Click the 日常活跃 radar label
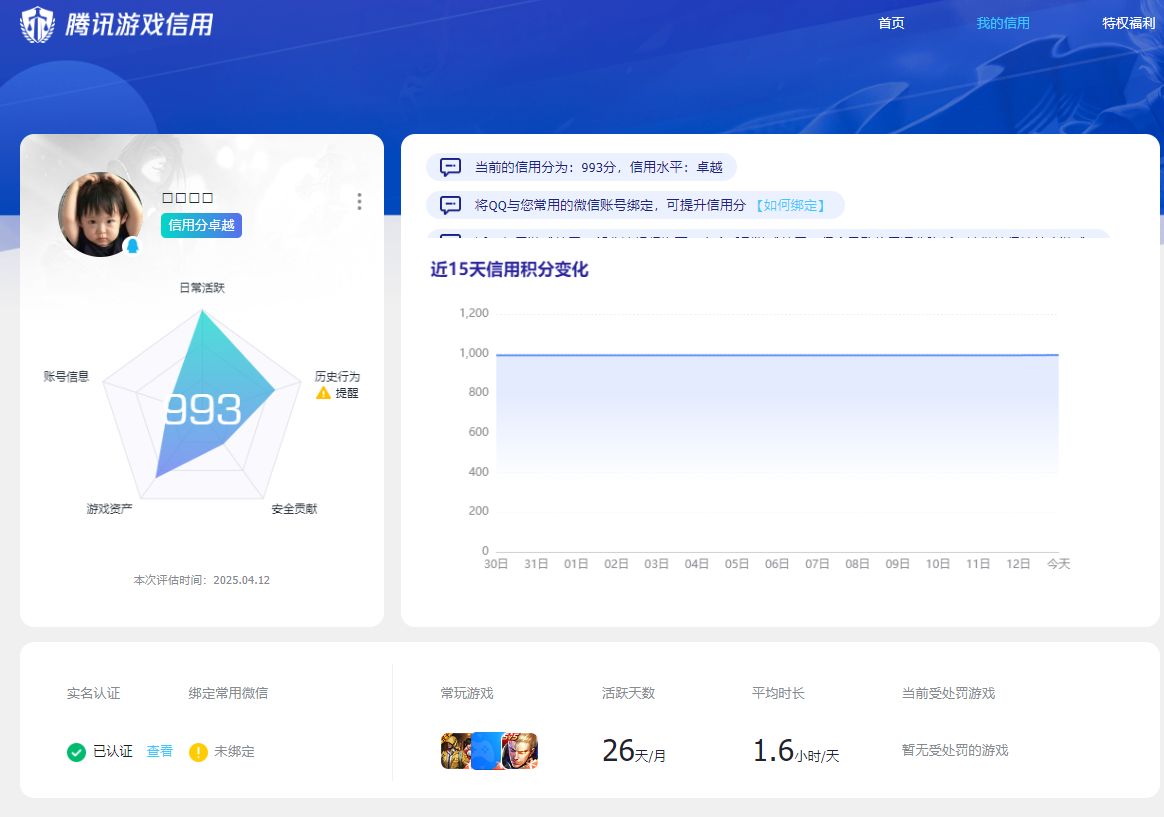Viewport: 1164px width, 817px height. click(x=202, y=288)
